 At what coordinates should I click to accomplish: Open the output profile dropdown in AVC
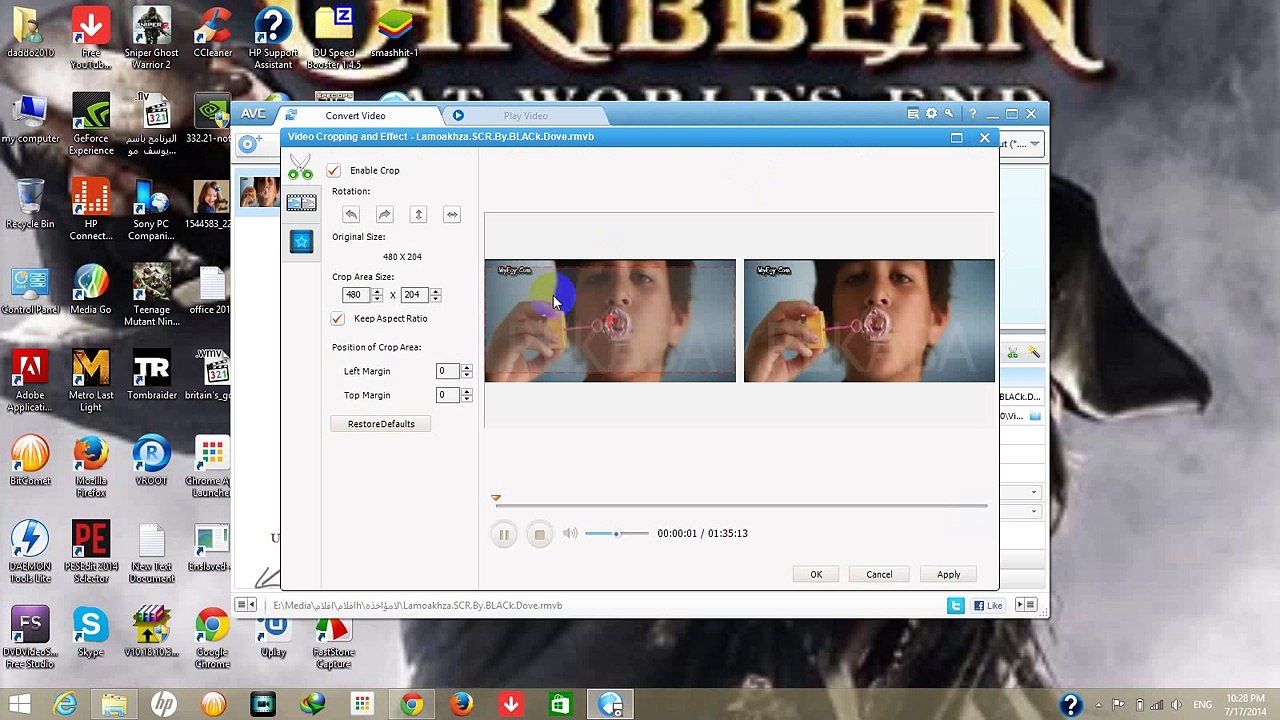click(x=1035, y=144)
